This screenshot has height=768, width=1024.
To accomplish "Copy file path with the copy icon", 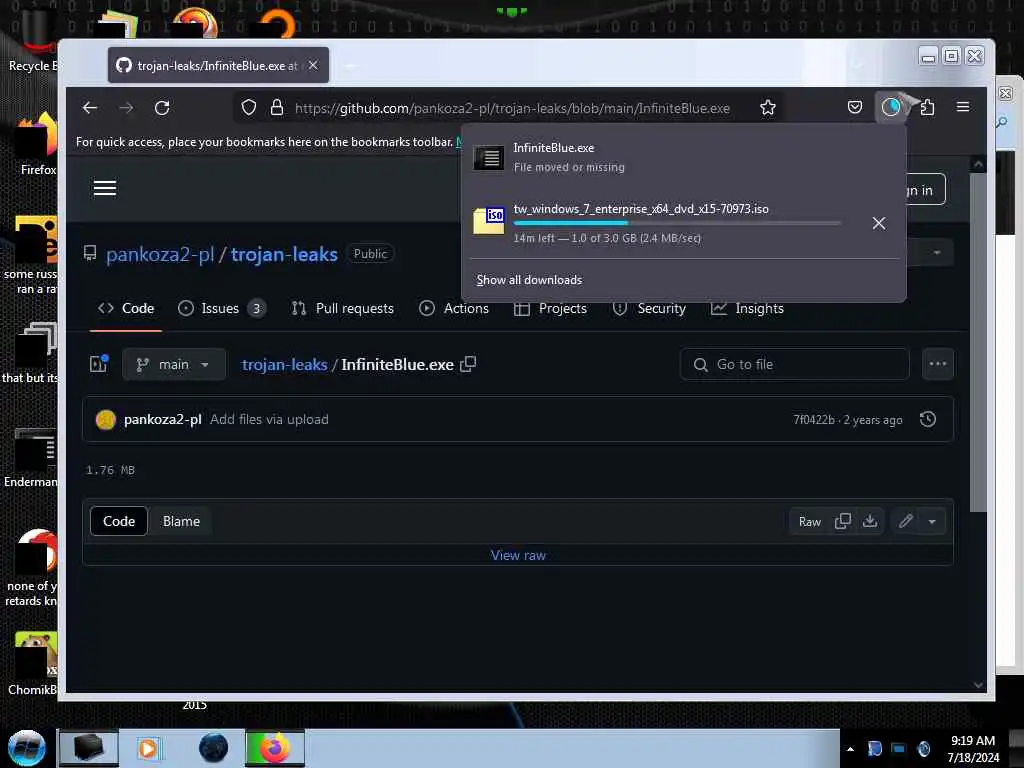I will pyautogui.click(x=468, y=364).
